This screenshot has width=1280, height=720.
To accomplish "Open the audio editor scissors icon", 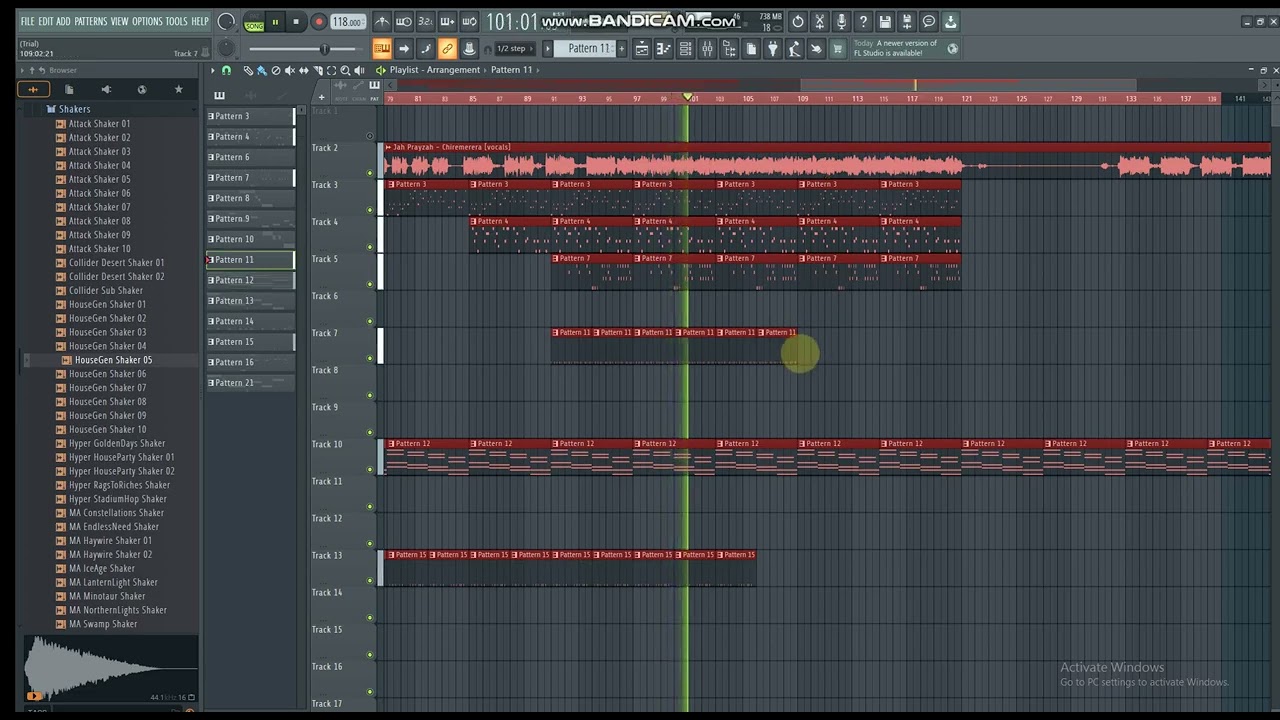I will (820, 21).
